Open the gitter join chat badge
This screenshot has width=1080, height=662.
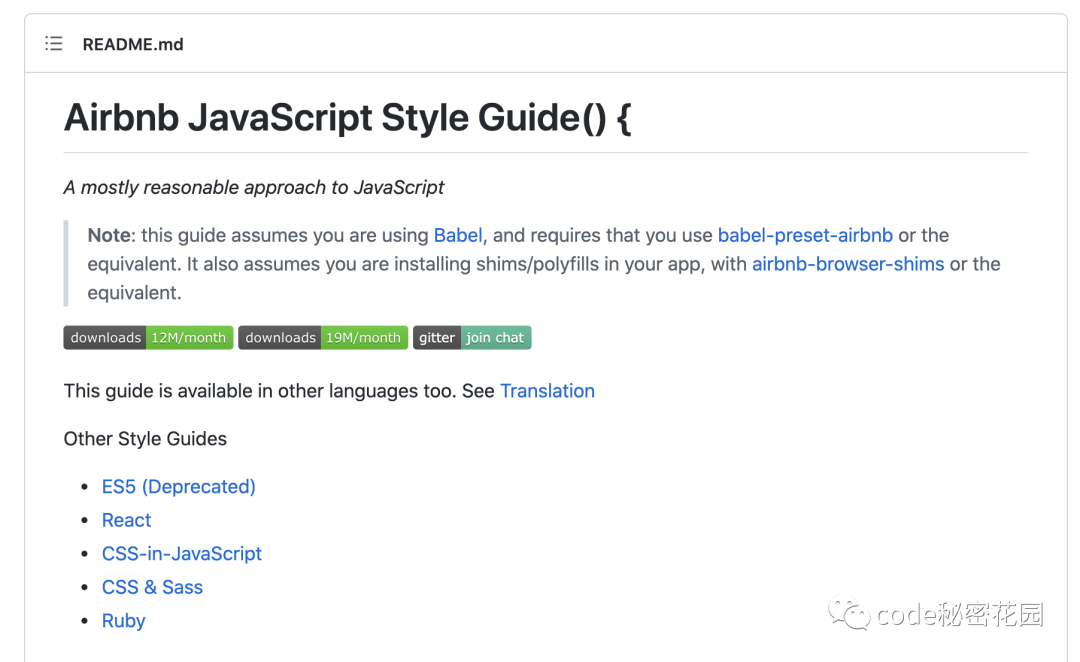(x=472, y=338)
